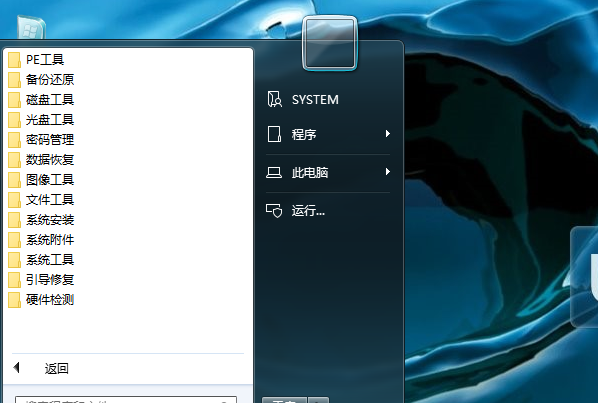Open the 磁盘工具 menu folder
This screenshot has height=403, width=598.
(x=50, y=100)
